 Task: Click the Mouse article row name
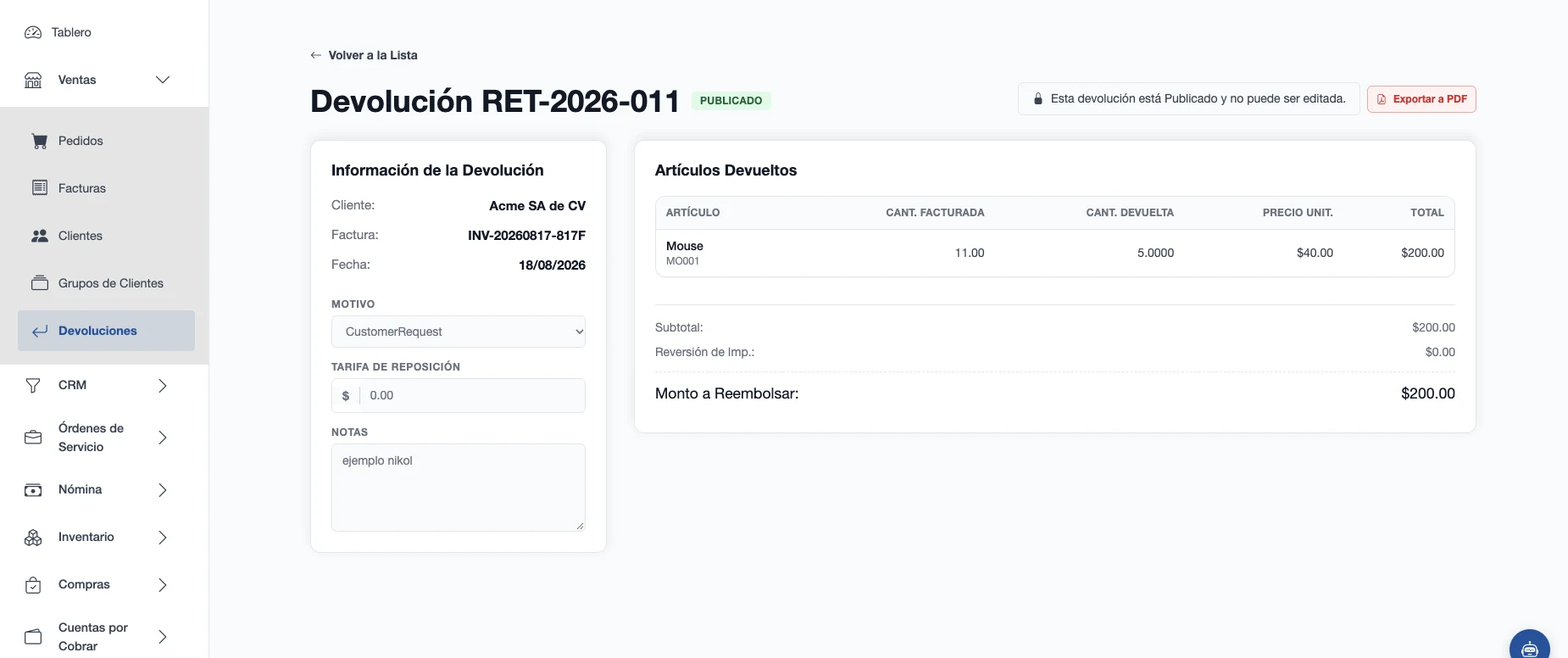click(685, 246)
